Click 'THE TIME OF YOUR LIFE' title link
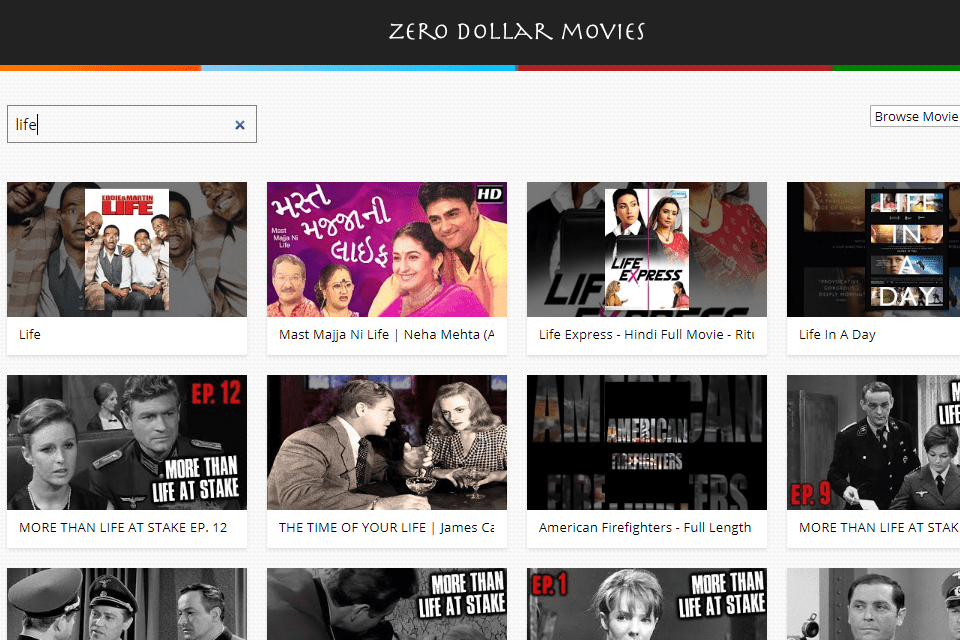Image resolution: width=960 pixels, height=640 pixels. 386,528
